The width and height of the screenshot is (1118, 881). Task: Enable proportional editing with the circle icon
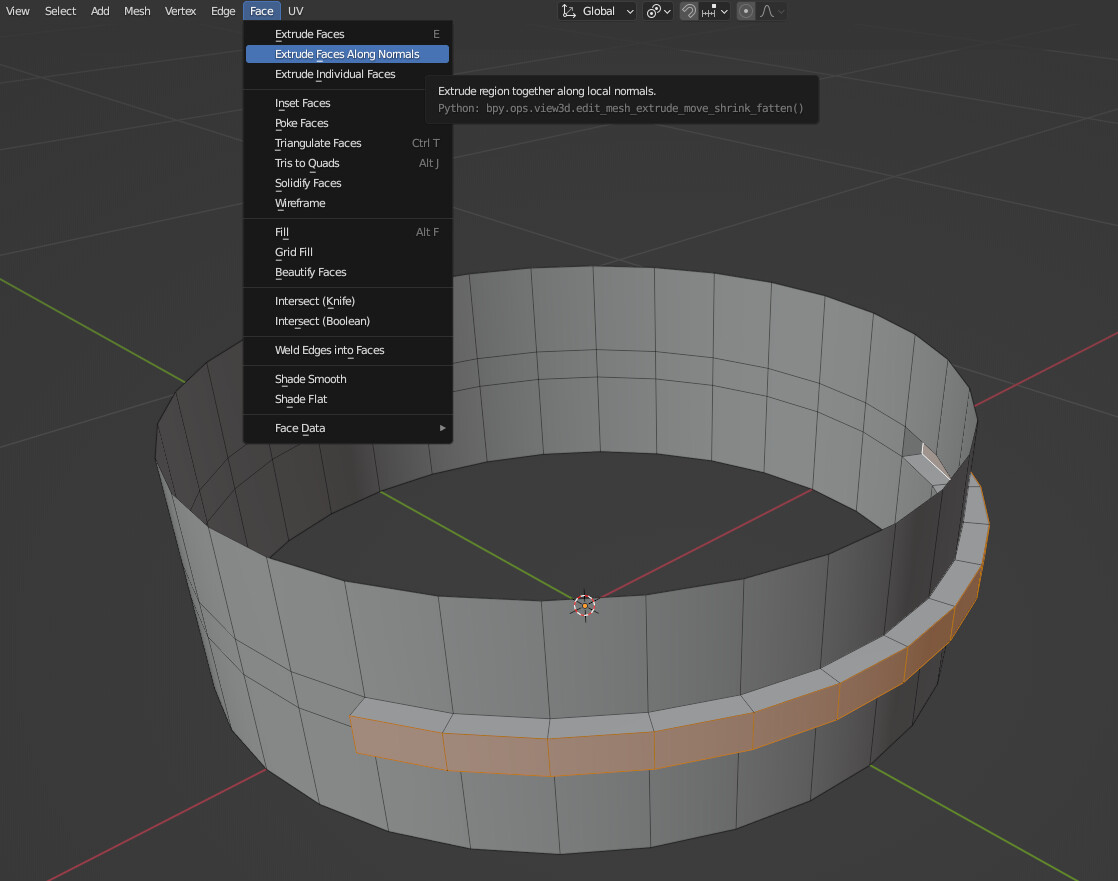745,11
